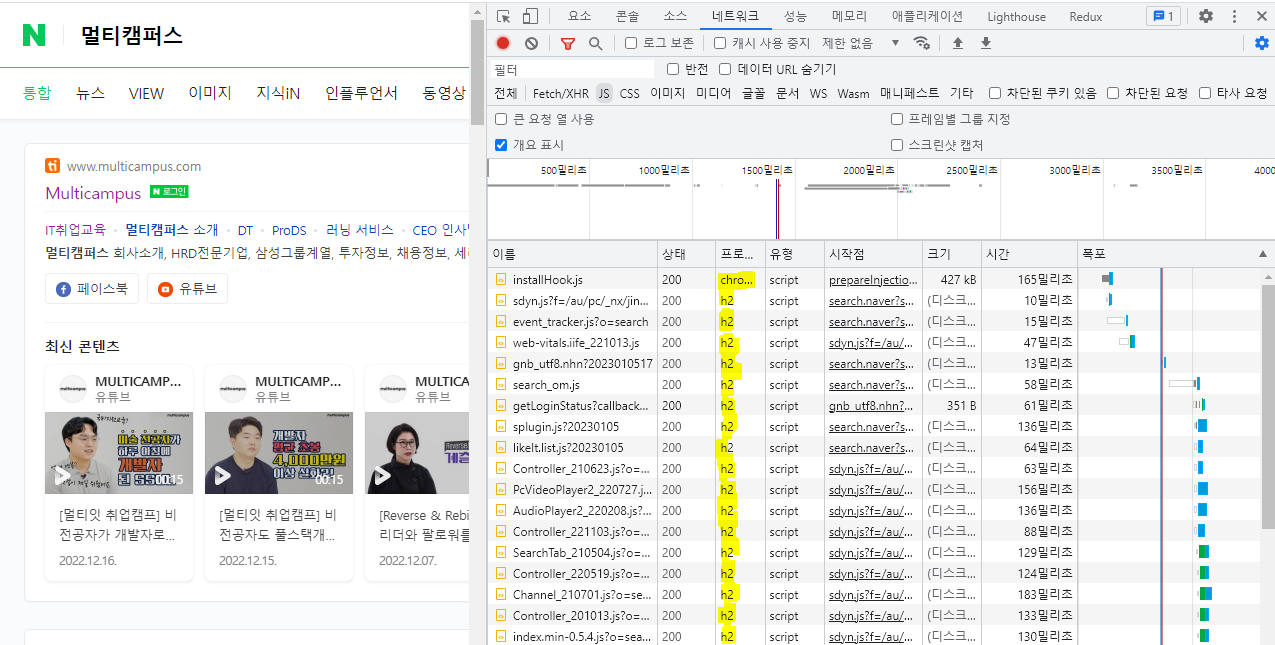Switch to 지식iN search tab
This screenshot has height=645, width=1275.
point(278,93)
